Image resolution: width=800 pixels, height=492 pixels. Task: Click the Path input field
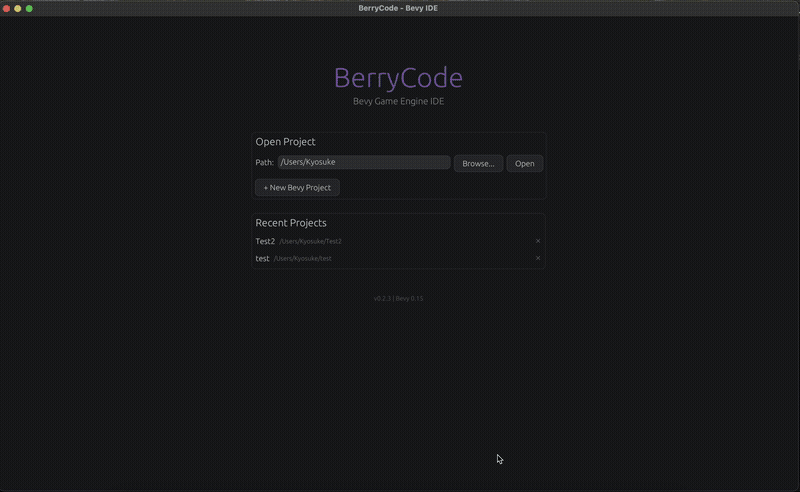(364, 162)
